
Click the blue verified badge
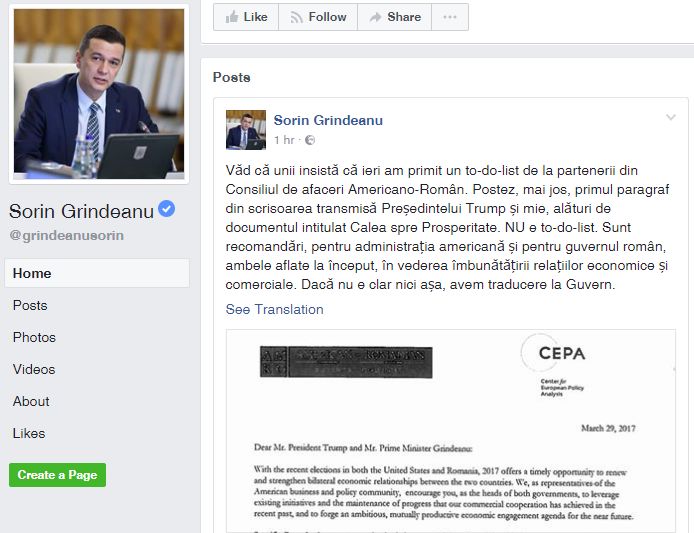pos(166,209)
